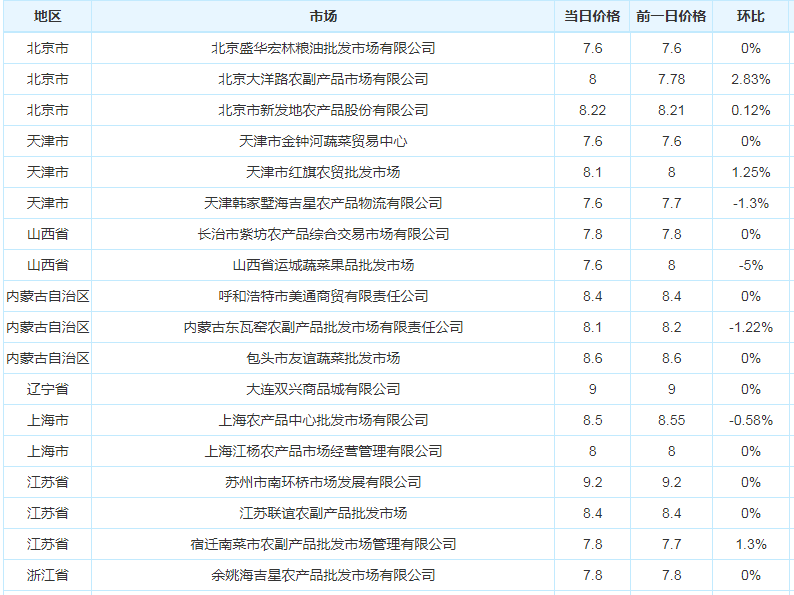Click the 8.5 current price in 上海 row
Screen dimensions: 794x595
pos(592,420)
